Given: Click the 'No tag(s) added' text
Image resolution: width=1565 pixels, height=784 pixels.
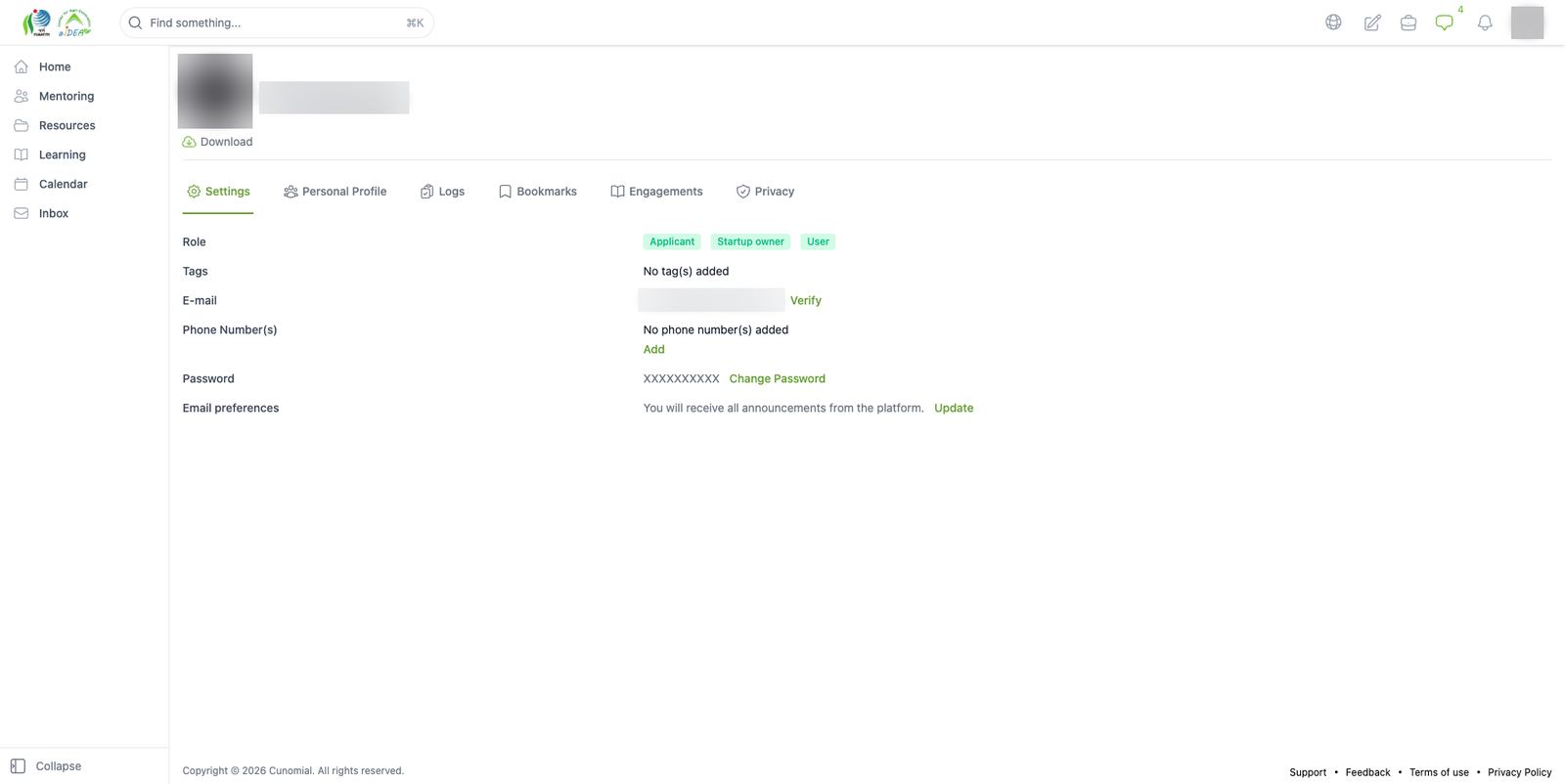Looking at the screenshot, I should coord(686,271).
